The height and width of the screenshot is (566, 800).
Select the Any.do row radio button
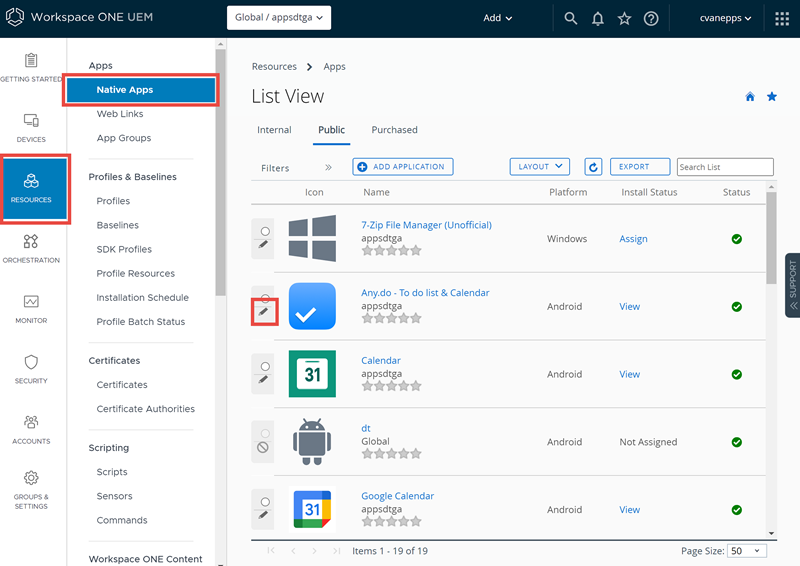[265, 297]
